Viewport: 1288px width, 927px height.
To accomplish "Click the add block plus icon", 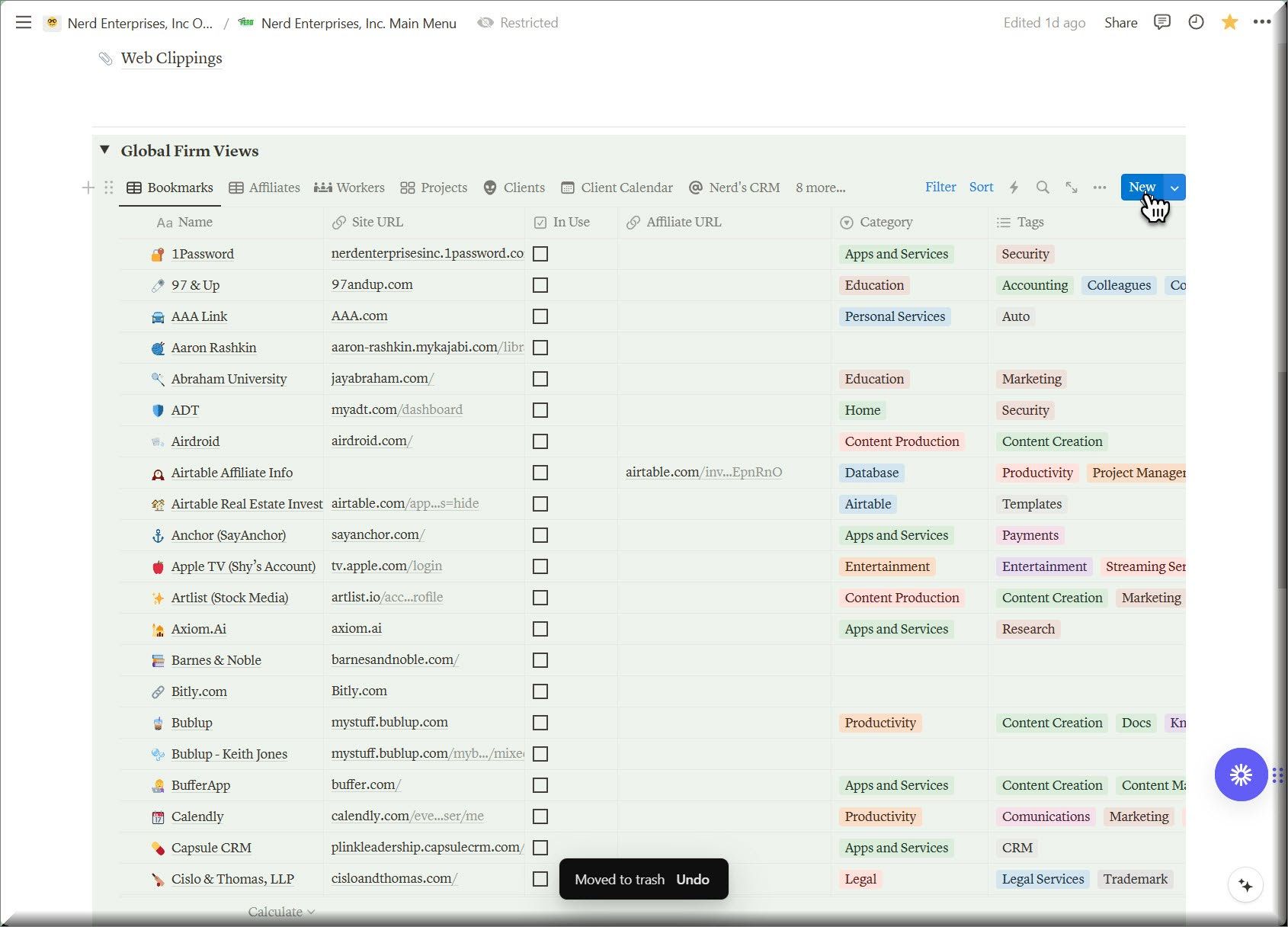I will point(88,188).
